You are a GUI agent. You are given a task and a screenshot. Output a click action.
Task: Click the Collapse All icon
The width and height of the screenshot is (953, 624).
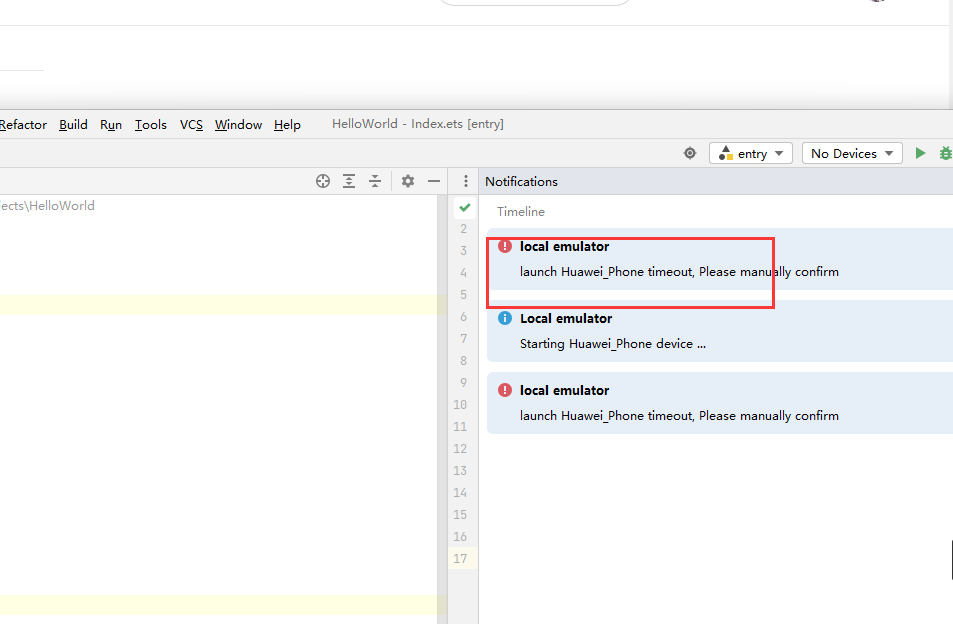[x=375, y=181]
